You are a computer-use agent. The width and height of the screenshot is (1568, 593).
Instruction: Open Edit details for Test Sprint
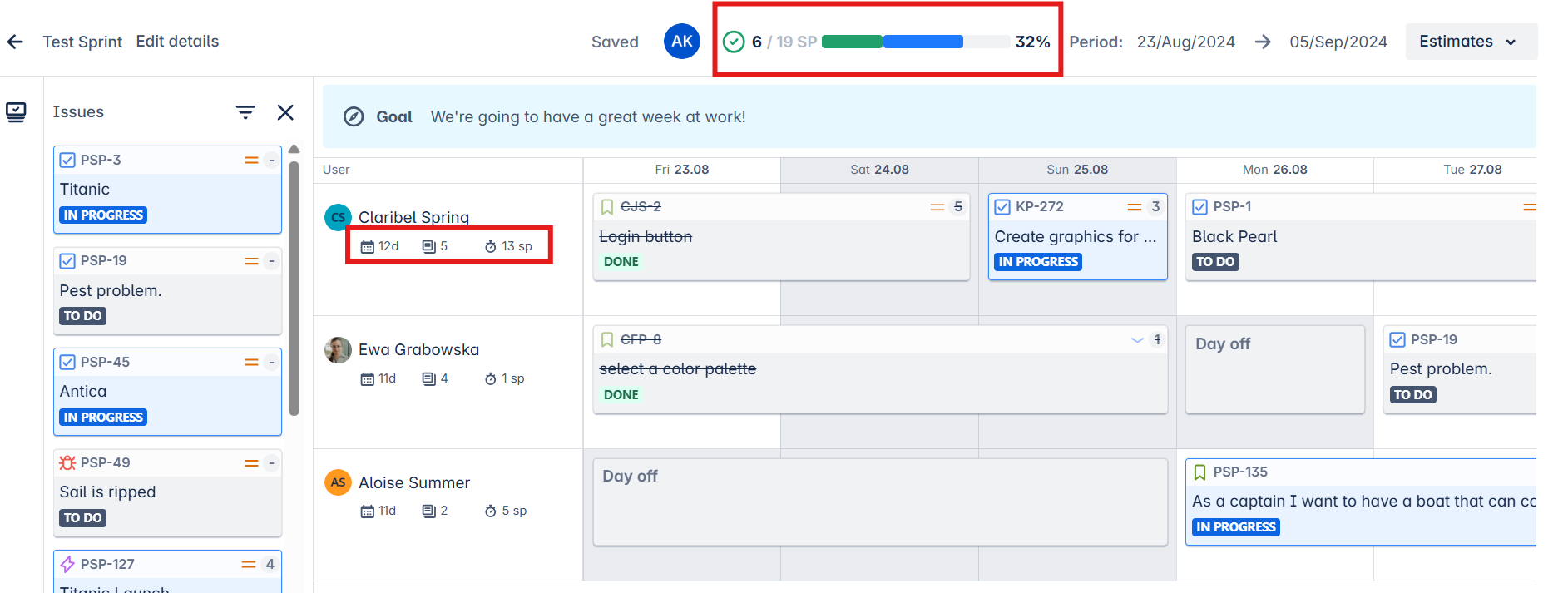pos(177,42)
